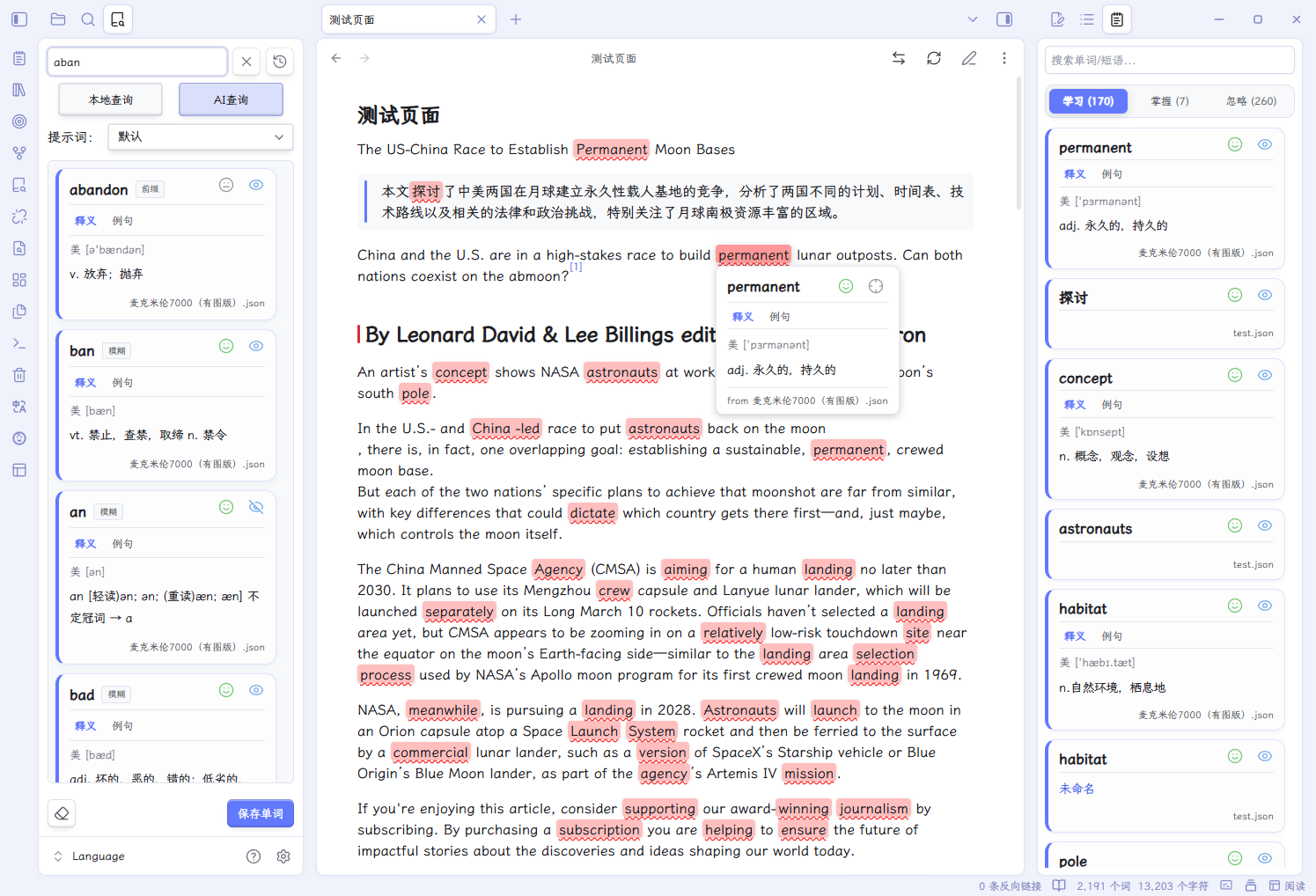Show the hidden 'an' word card
This screenshot has height=896, width=1316.
256,507
